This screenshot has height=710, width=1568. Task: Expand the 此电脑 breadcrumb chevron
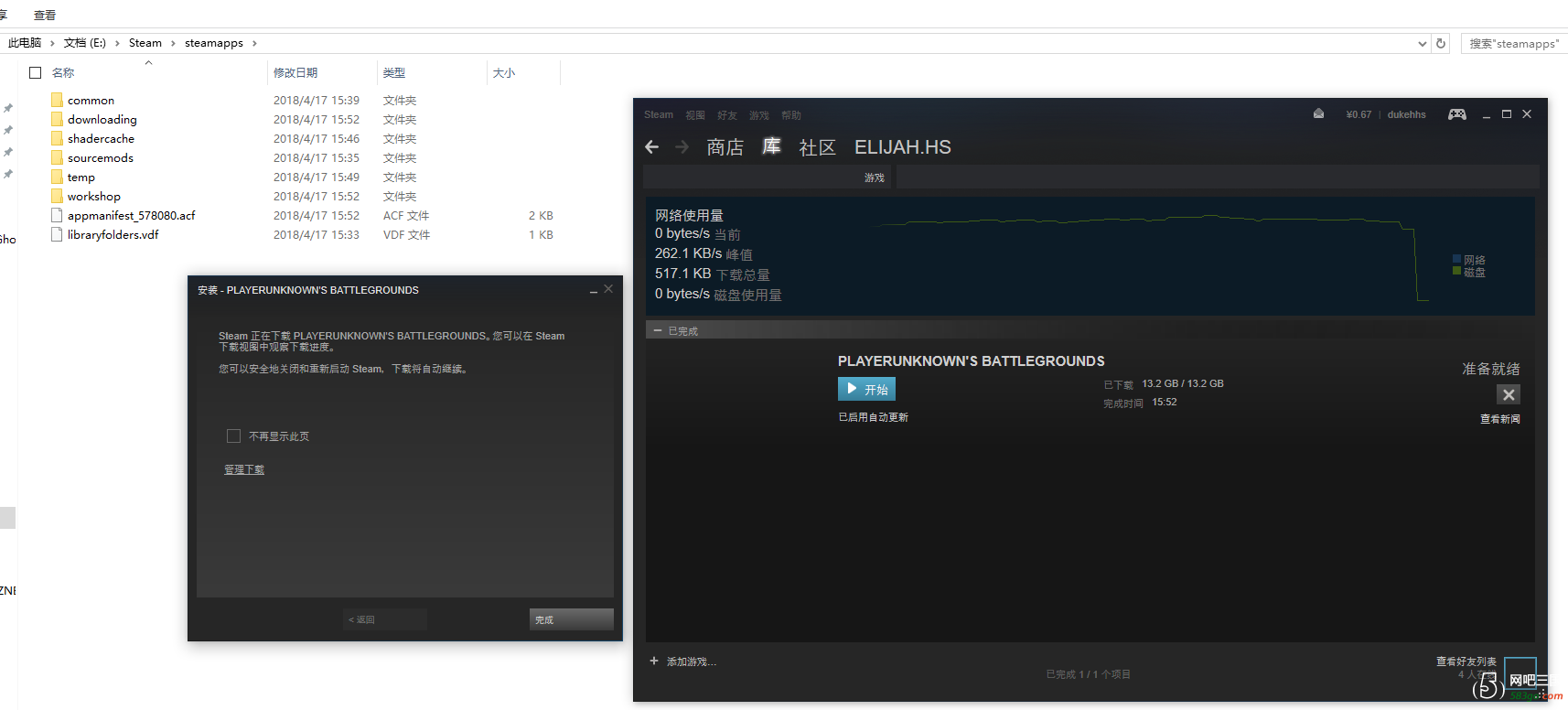(x=52, y=43)
